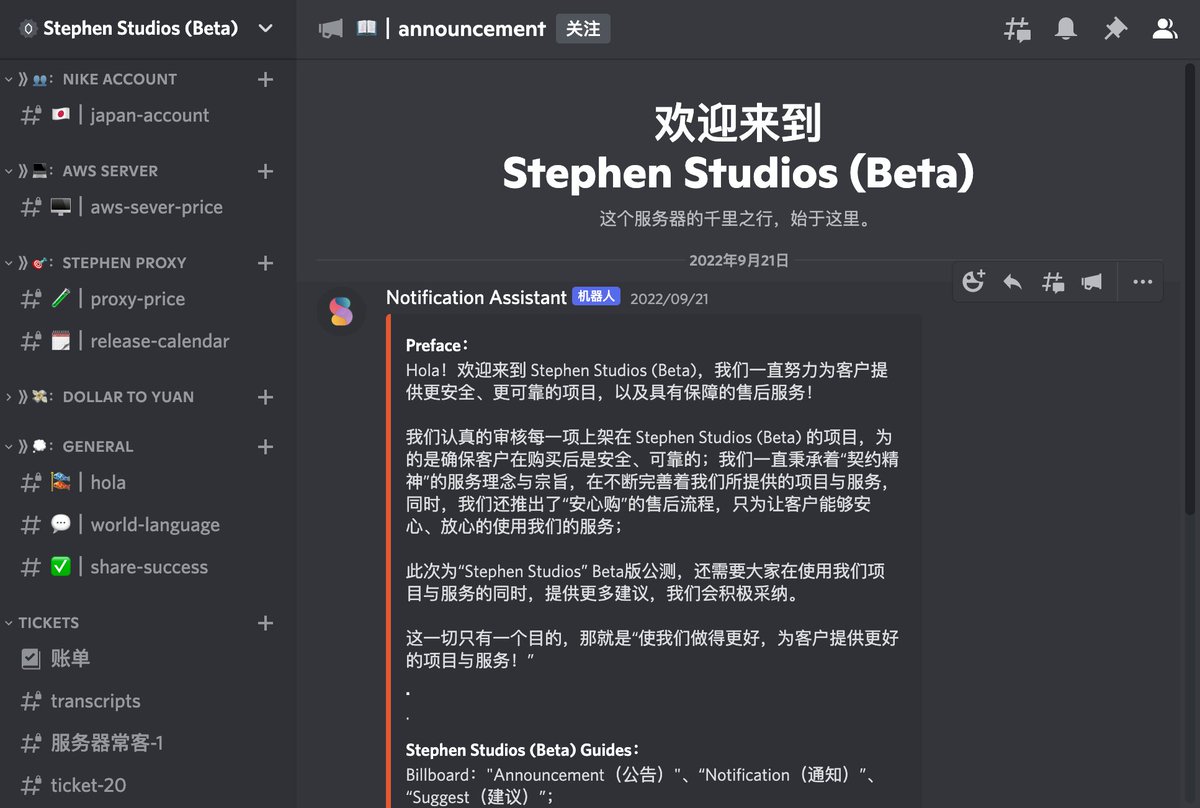Viewport: 1200px width, 808px height.
Task: Click the checklist icon beside 账单
Action: click(31, 658)
